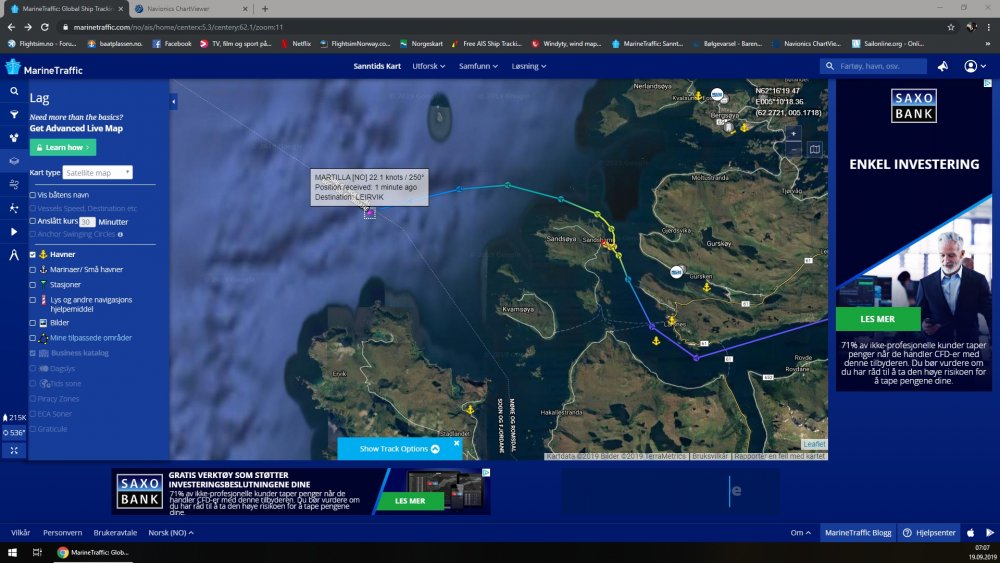Enable Lys og andre navigasjons hjelpemiddel checkbox
The height and width of the screenshot is (563, 1000).
pyautogui.click(x=33, y=300)
